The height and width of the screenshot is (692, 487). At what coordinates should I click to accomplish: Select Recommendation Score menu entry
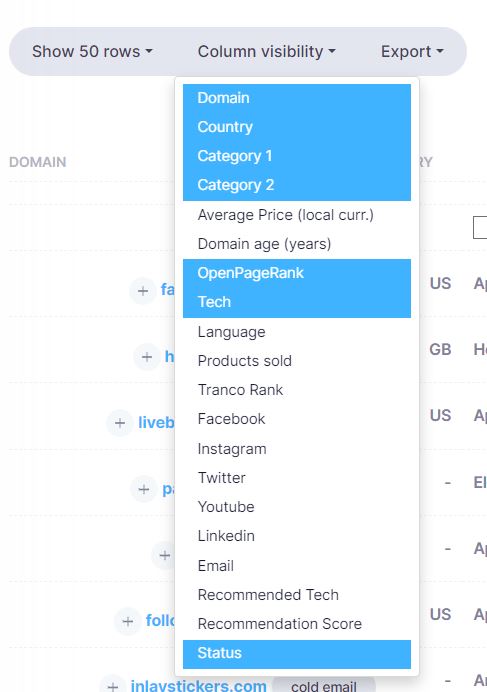coord(297,624)
